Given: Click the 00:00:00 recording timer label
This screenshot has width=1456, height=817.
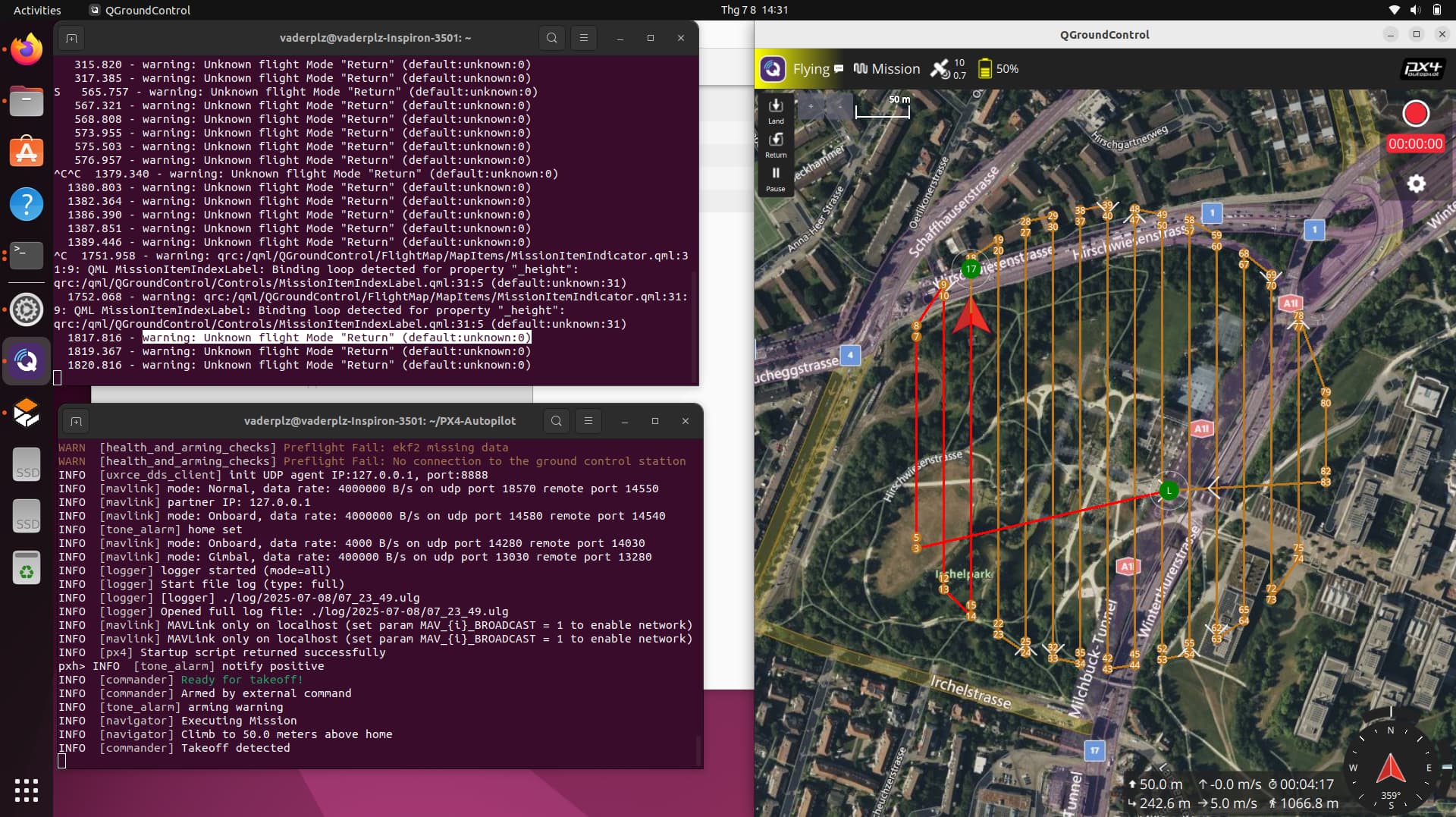Looking at the screenshot, I should 1415,144.
